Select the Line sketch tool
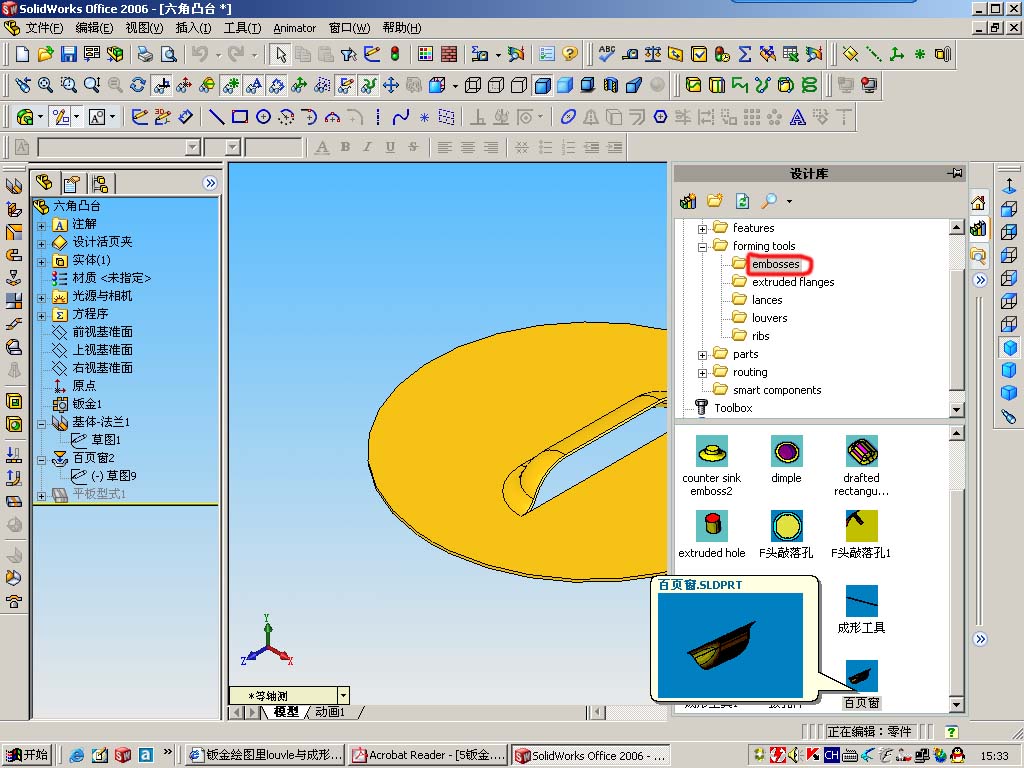 (x=217, y=117)
